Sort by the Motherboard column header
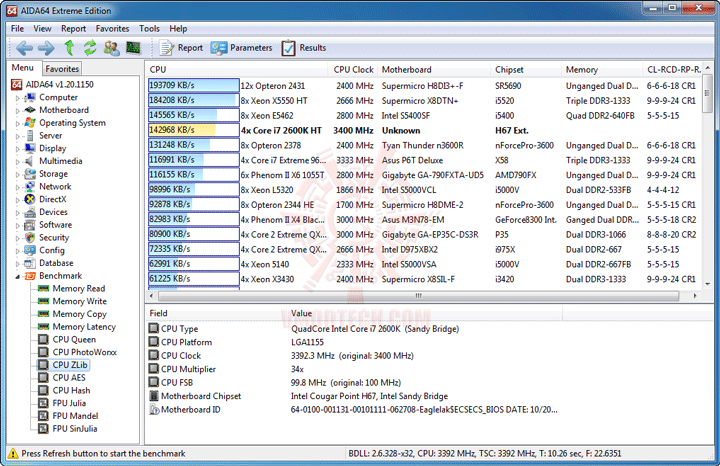This screenshot has height=466, width=720. (434, 69)
